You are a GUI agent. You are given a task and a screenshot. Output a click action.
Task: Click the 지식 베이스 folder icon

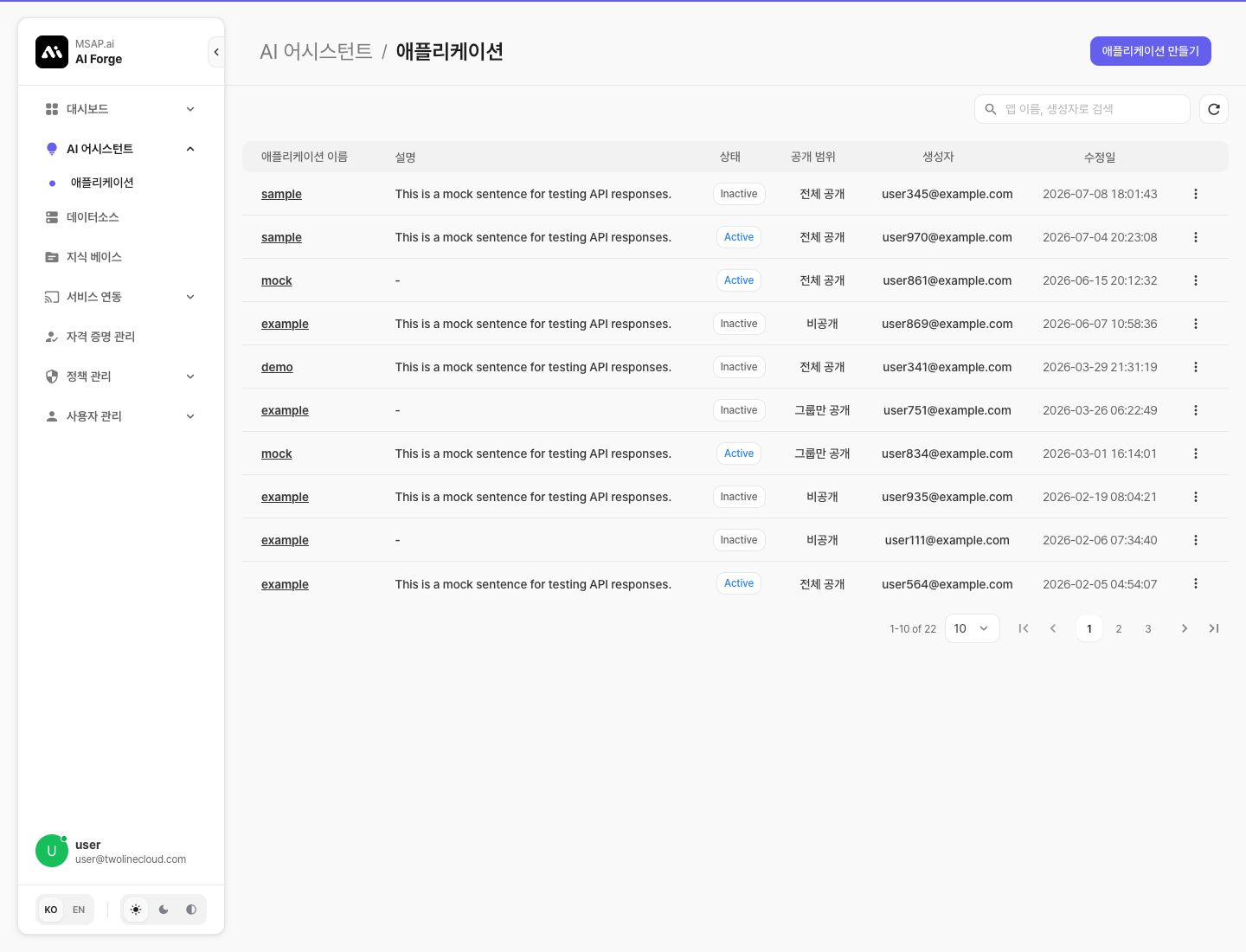[52, 257]
